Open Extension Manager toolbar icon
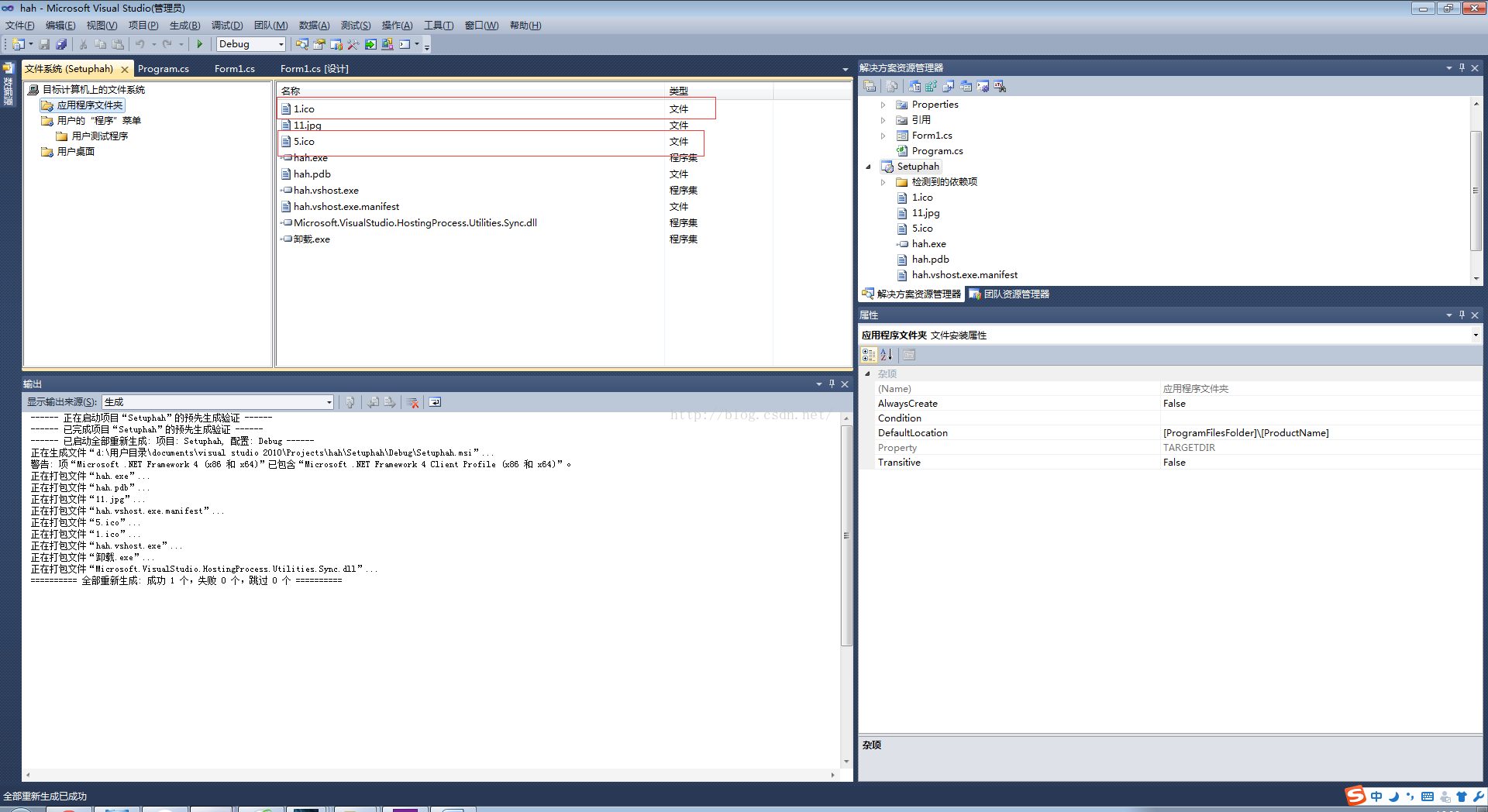Image resolution: width=1488 pixels, height=812 pixels. coord(387,44)
